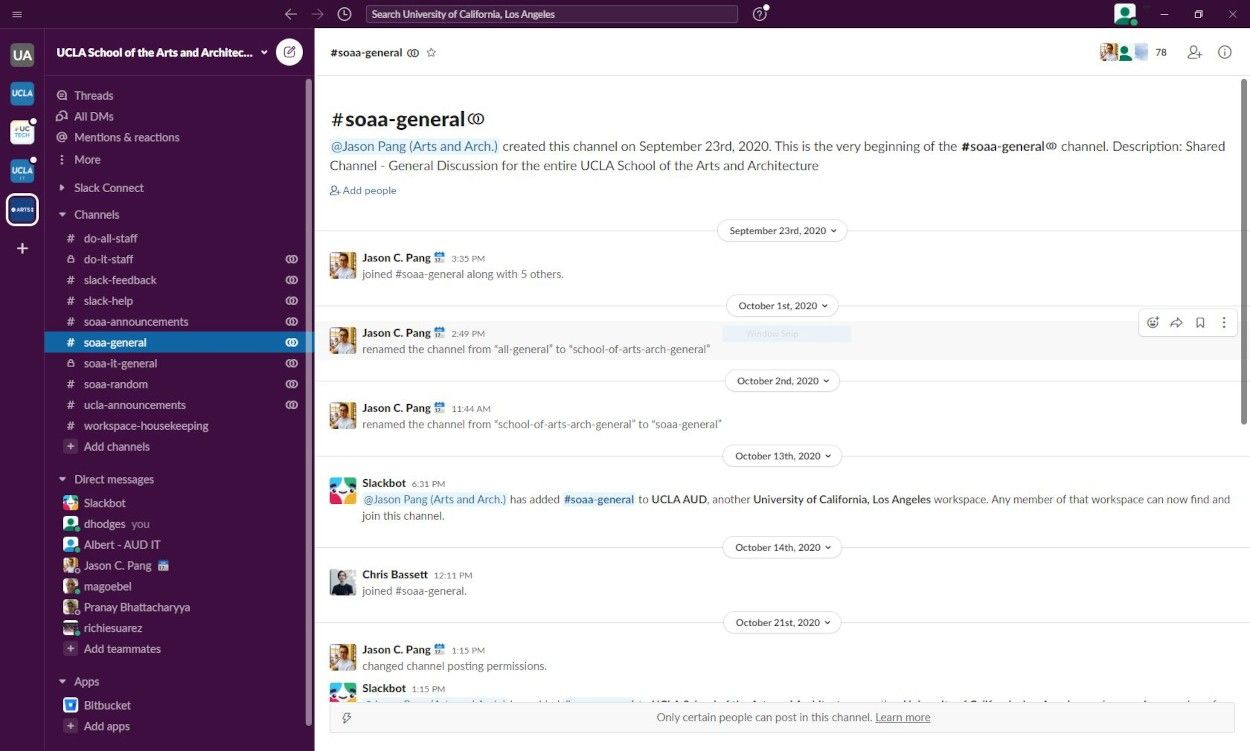This screenshot has width=1250, height=751.
Task: Add reaction emoji on hovered message
Action: (x=1153, y=322)
